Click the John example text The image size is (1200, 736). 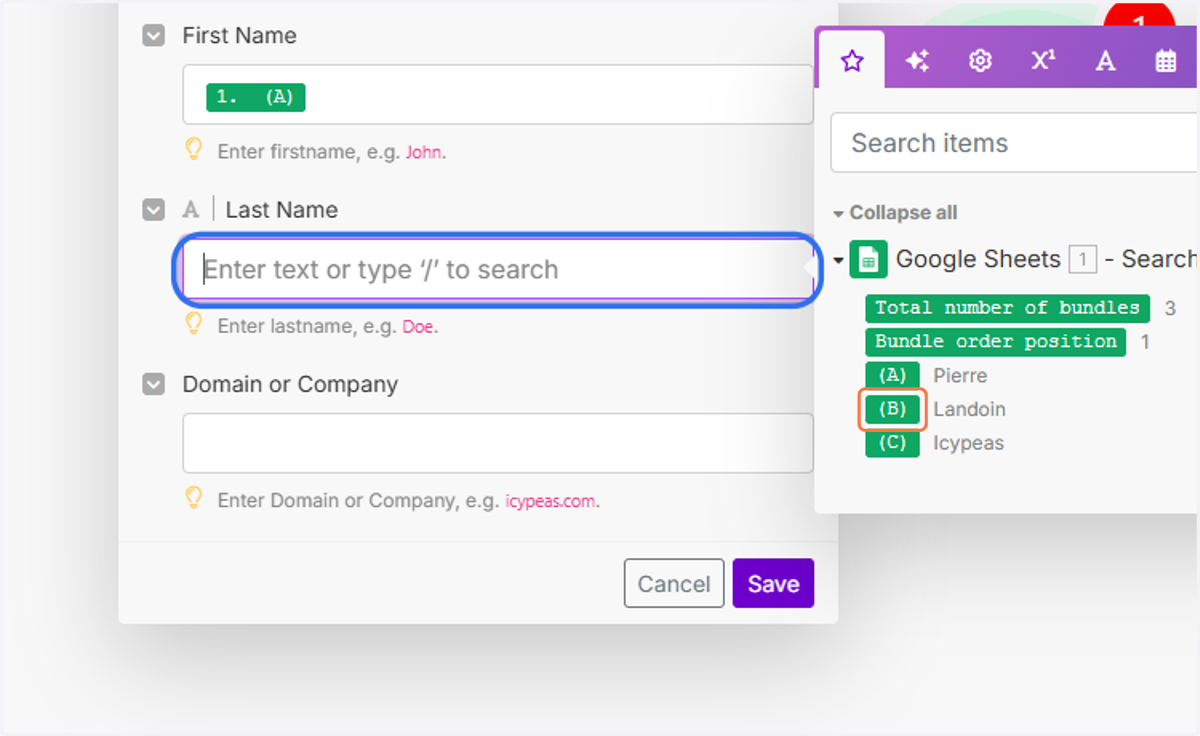click(x=424, y=153)
